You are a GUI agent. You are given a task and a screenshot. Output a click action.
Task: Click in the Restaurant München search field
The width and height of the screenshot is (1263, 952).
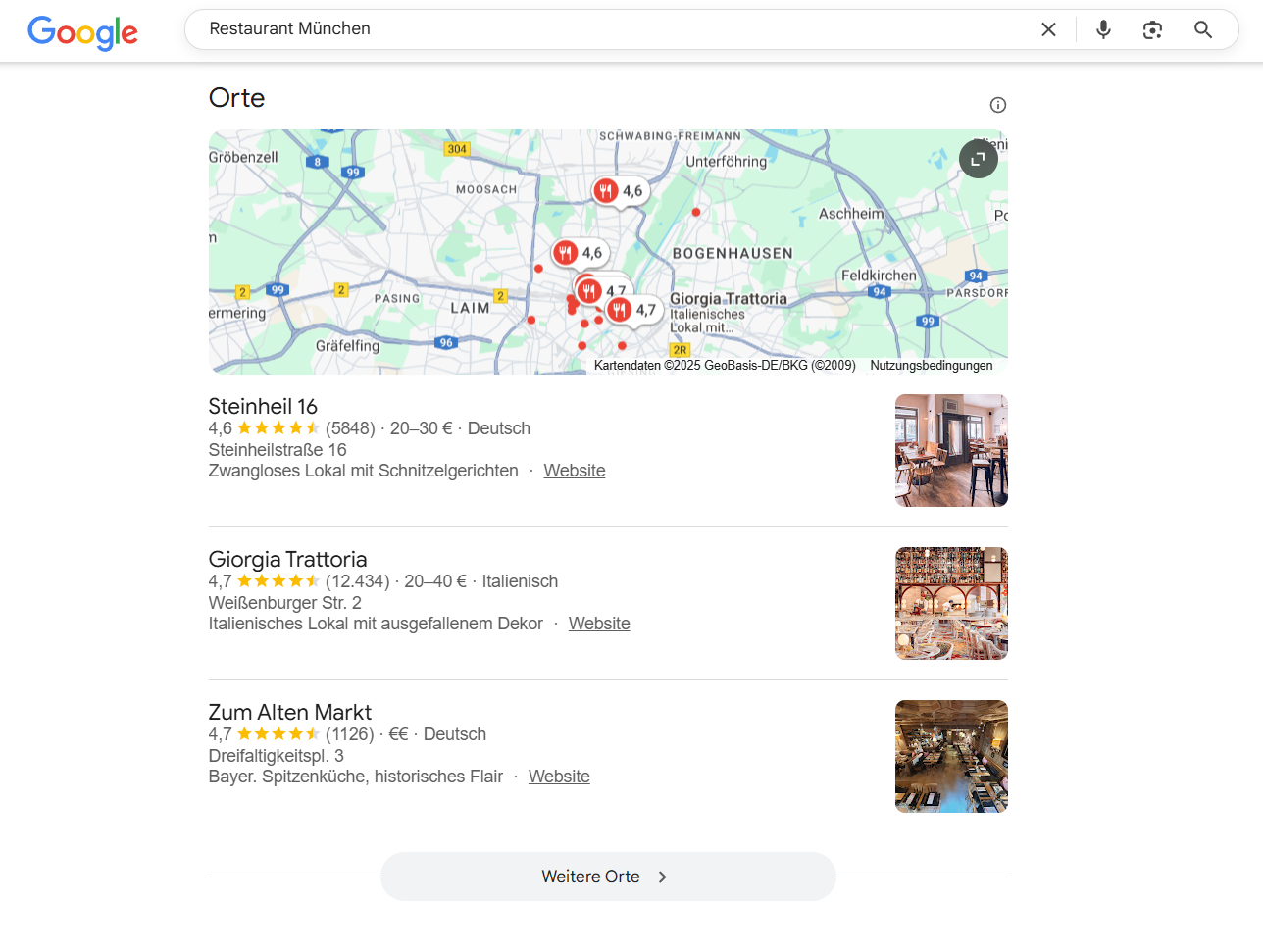tap(588, 29)
